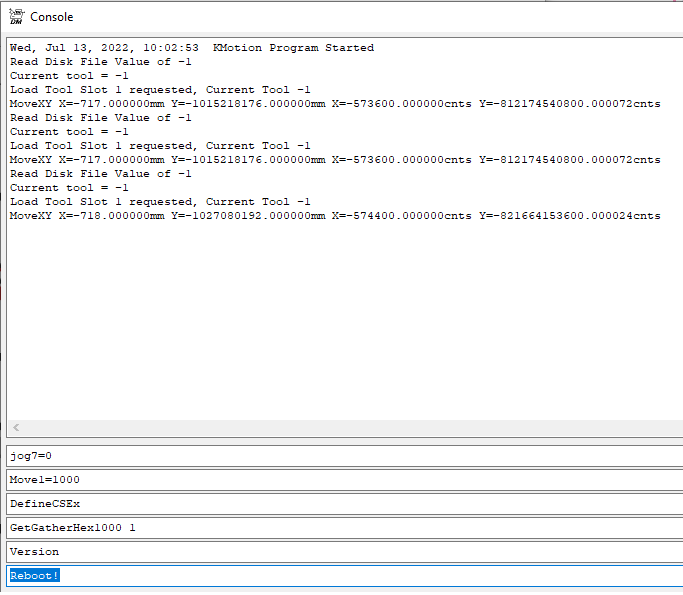Click the Console title text
Viewport: 683px width, 595px height.
pos(51,17)
